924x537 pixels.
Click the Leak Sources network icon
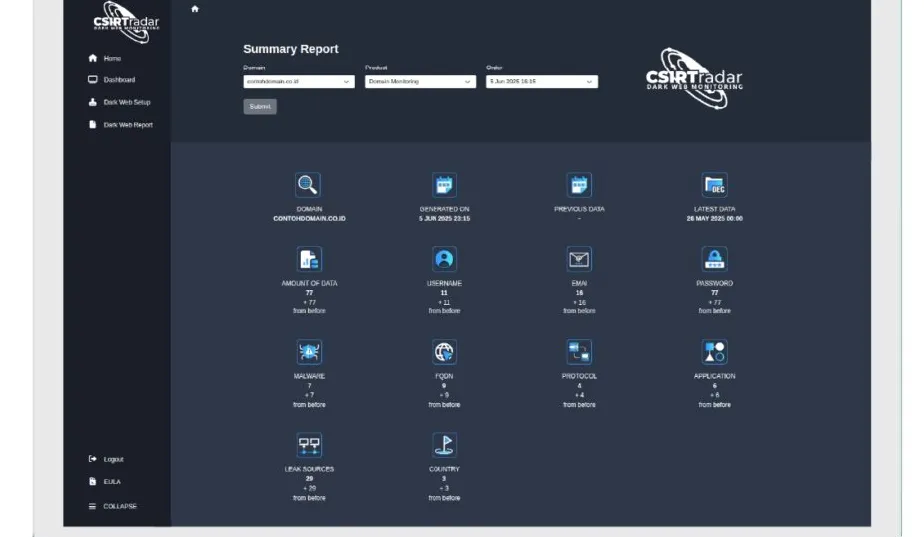pos(309,445)
